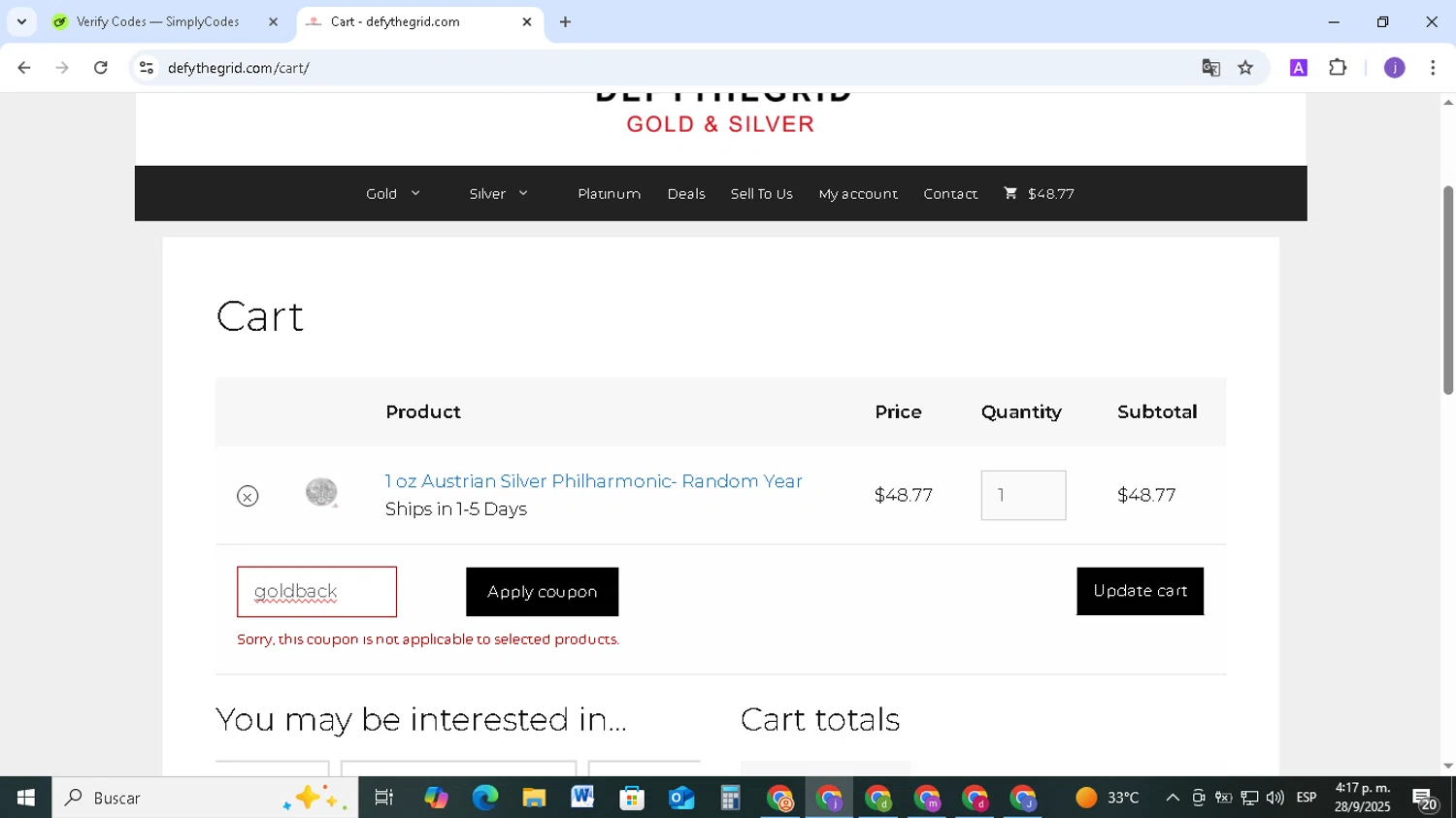Go to My account
The width and height of the screenshot is (1456, 818).
[858, 193]
